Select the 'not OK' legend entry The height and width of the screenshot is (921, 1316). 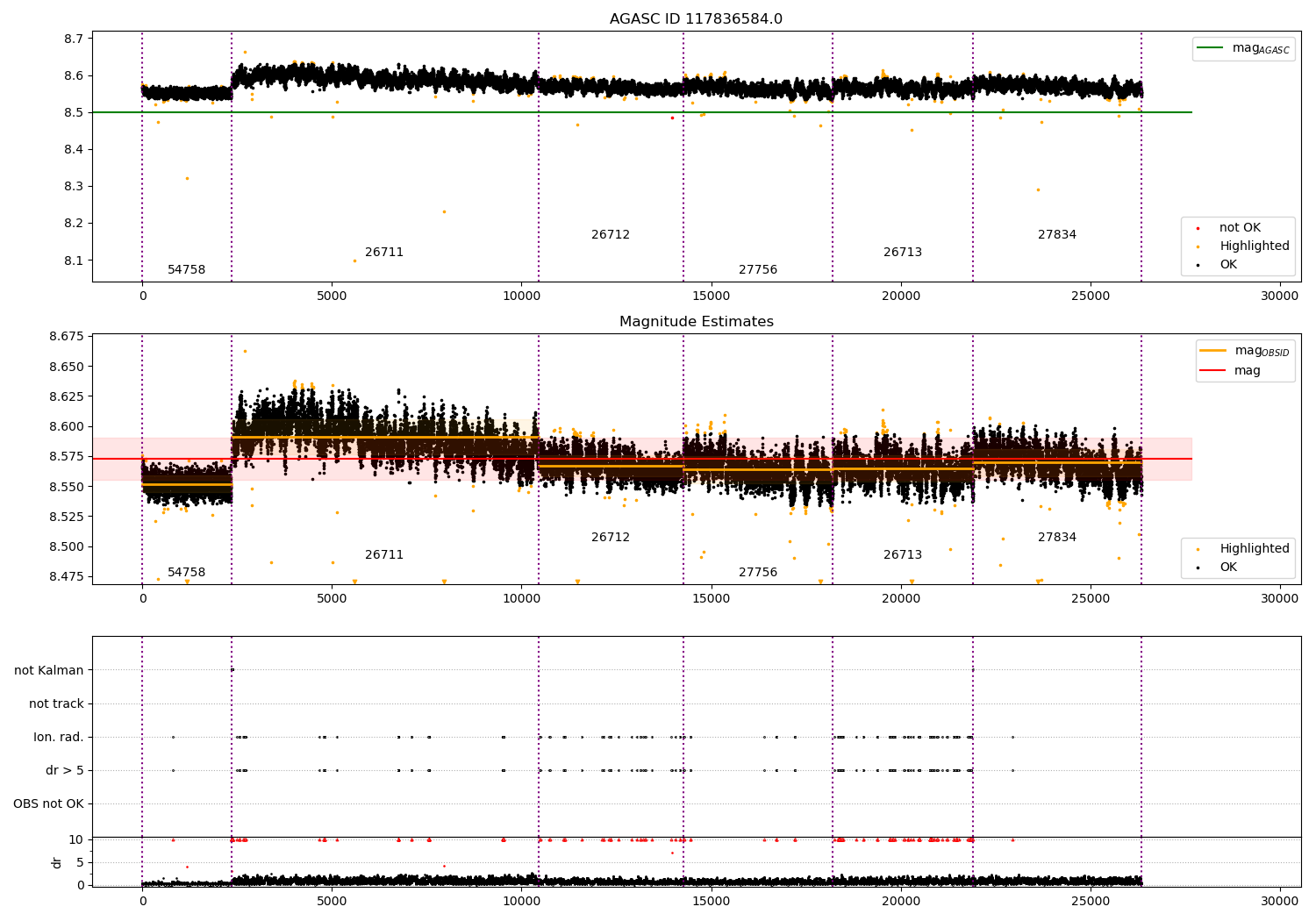pyautogui.click(x=1240, y=228)
